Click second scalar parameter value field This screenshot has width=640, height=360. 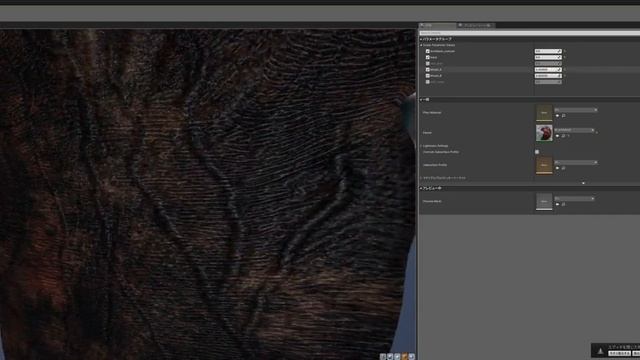click(x=548, y=58)
